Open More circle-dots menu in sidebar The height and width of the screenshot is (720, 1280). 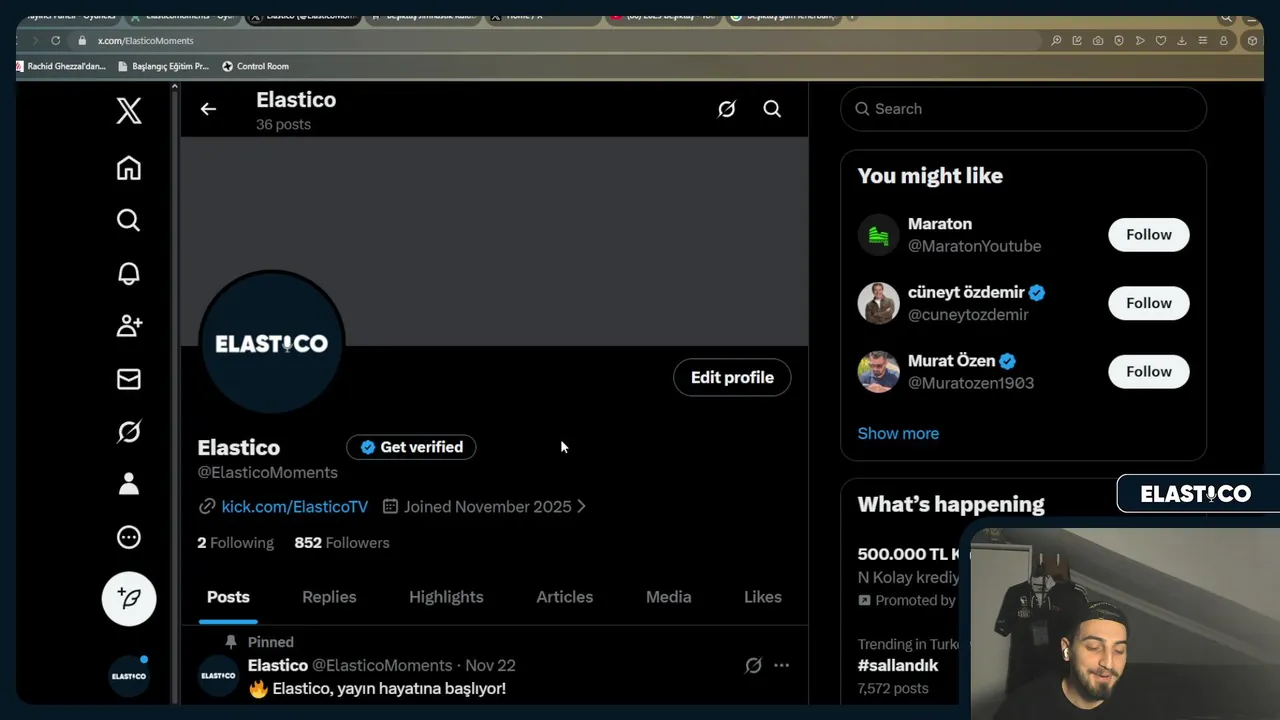click(129, 537)
